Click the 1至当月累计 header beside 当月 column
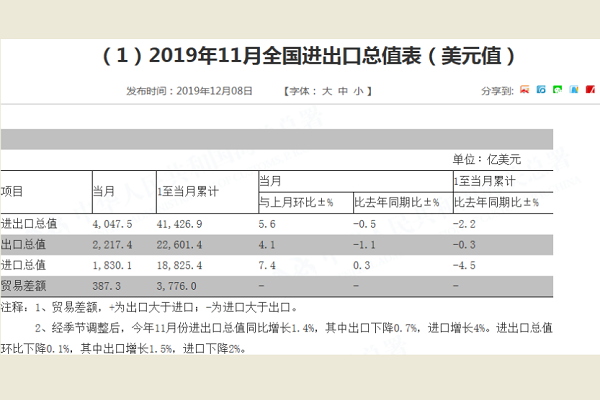The height and width of the screenshot is (400, 600). click(x=188, y=191)
